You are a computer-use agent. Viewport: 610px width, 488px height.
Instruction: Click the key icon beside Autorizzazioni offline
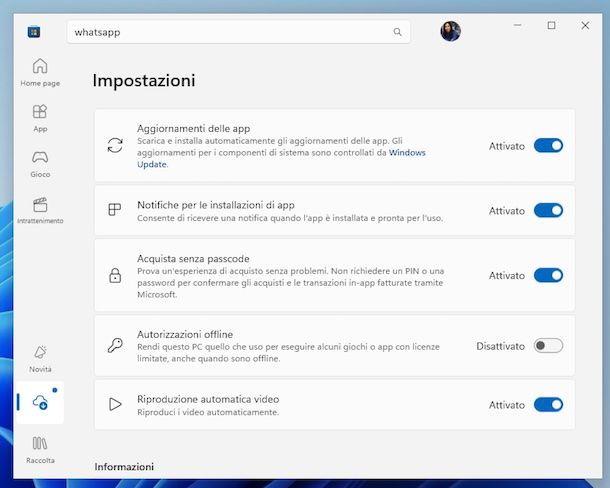tap(115, 346)
